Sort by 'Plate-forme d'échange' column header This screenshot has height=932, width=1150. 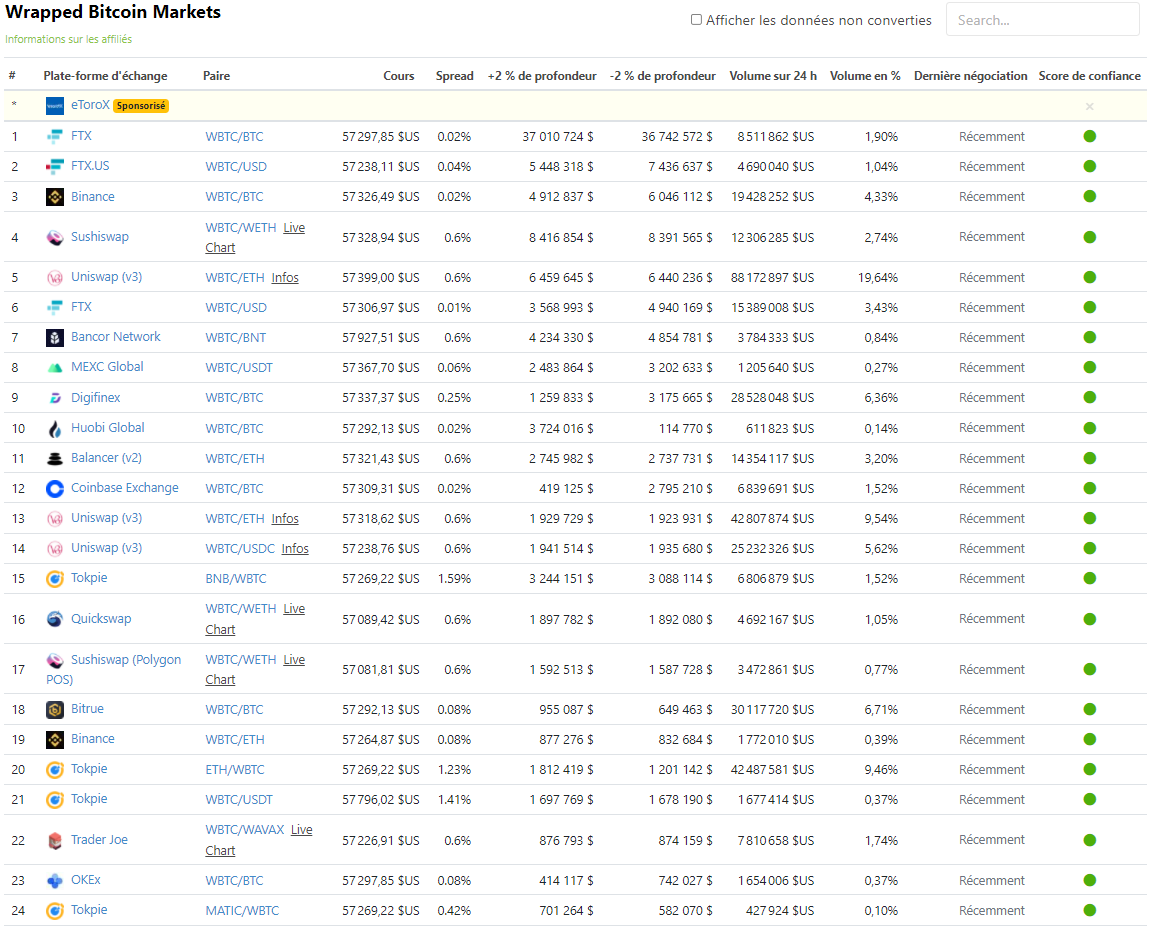pyautogui.click(x=105, y=76)
